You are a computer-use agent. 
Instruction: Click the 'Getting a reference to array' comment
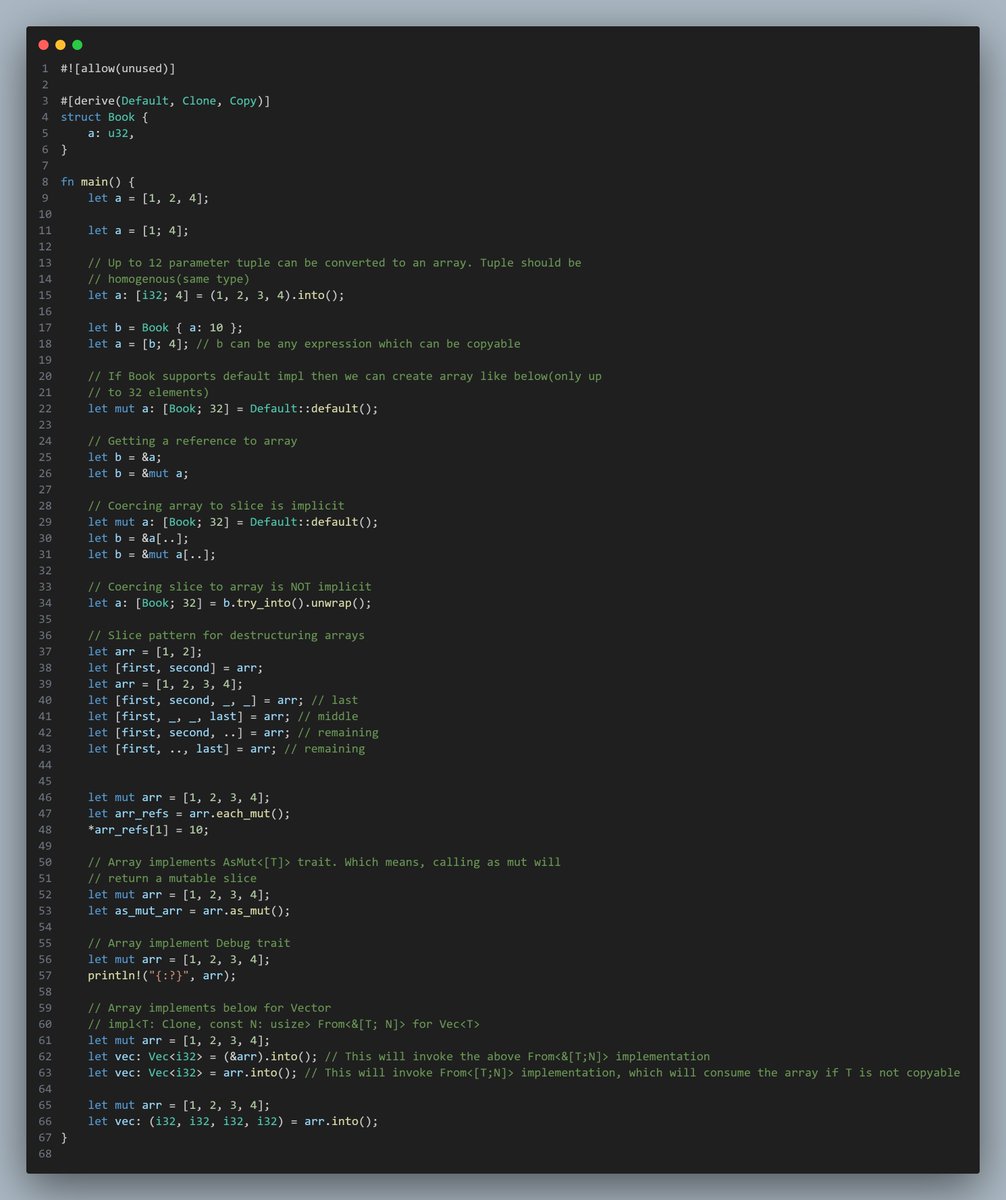pyautogui.click(x=192, y=441)
